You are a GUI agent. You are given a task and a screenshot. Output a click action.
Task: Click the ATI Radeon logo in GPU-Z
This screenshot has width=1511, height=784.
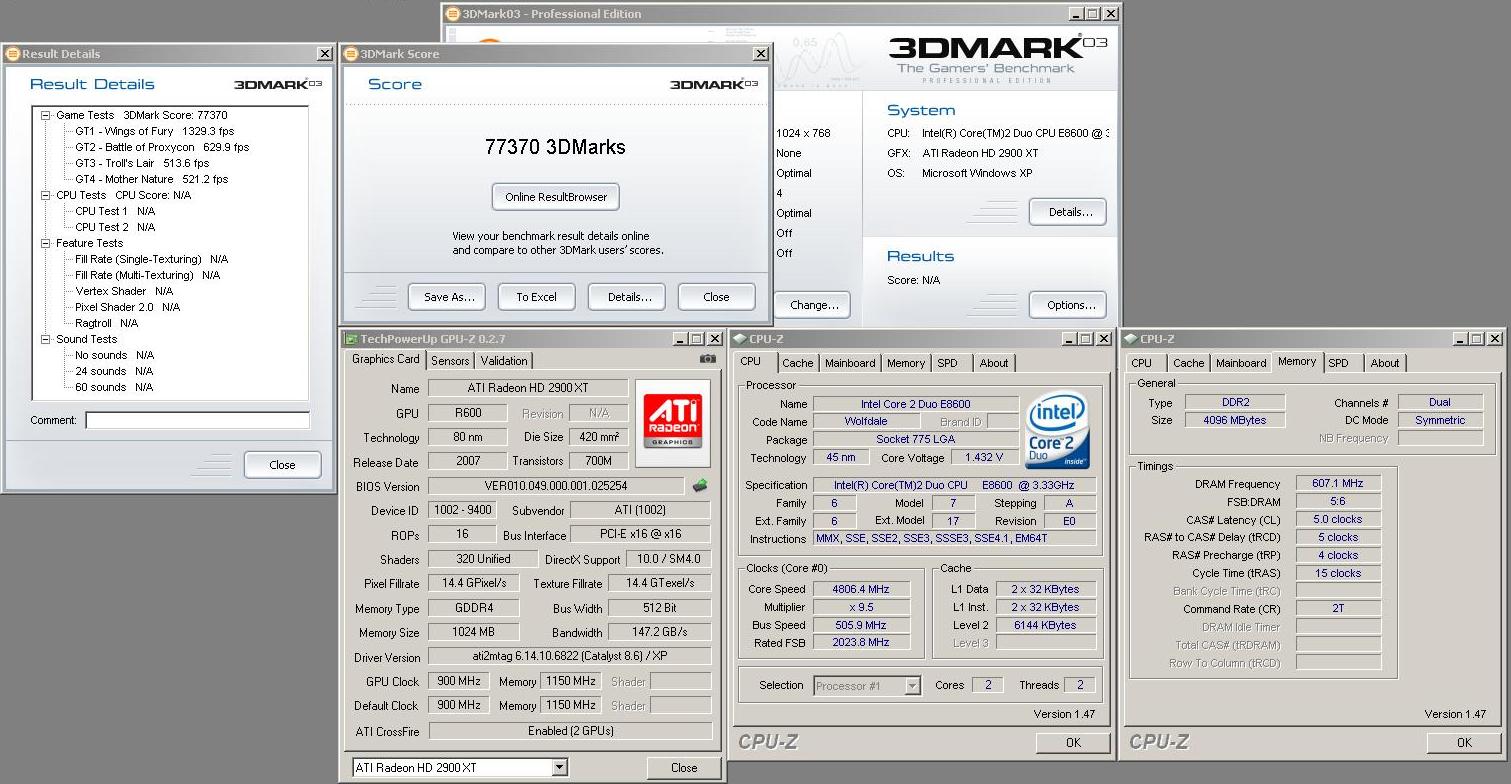pos(672,423)
